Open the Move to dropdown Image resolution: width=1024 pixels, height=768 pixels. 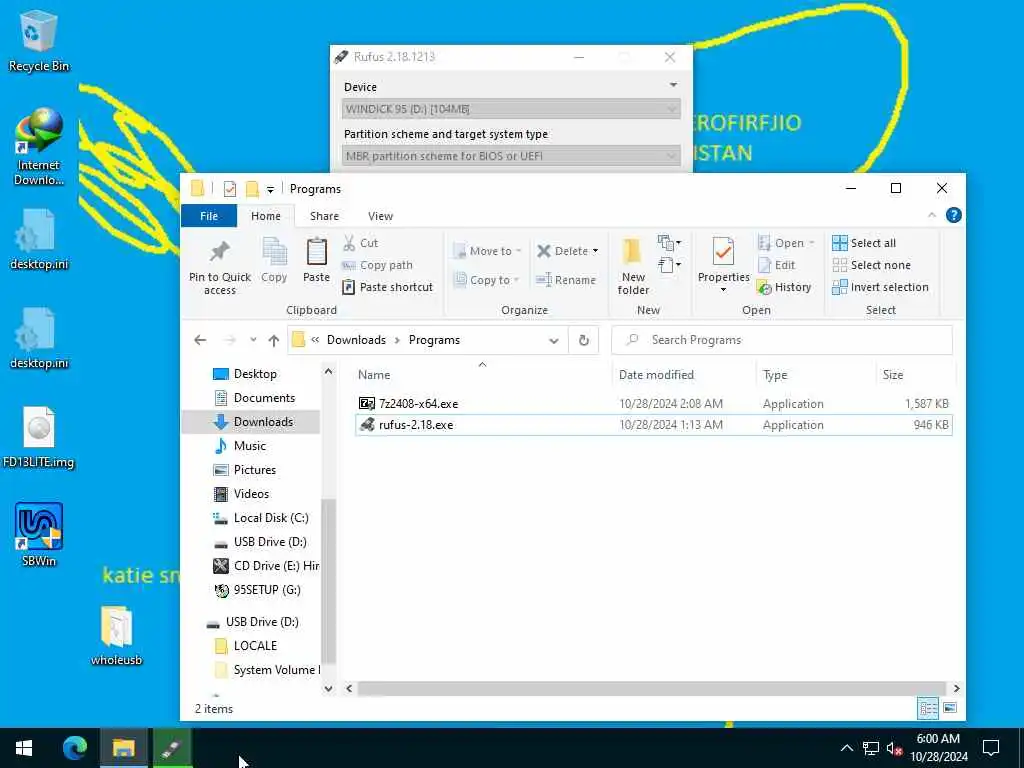(488, 251)
